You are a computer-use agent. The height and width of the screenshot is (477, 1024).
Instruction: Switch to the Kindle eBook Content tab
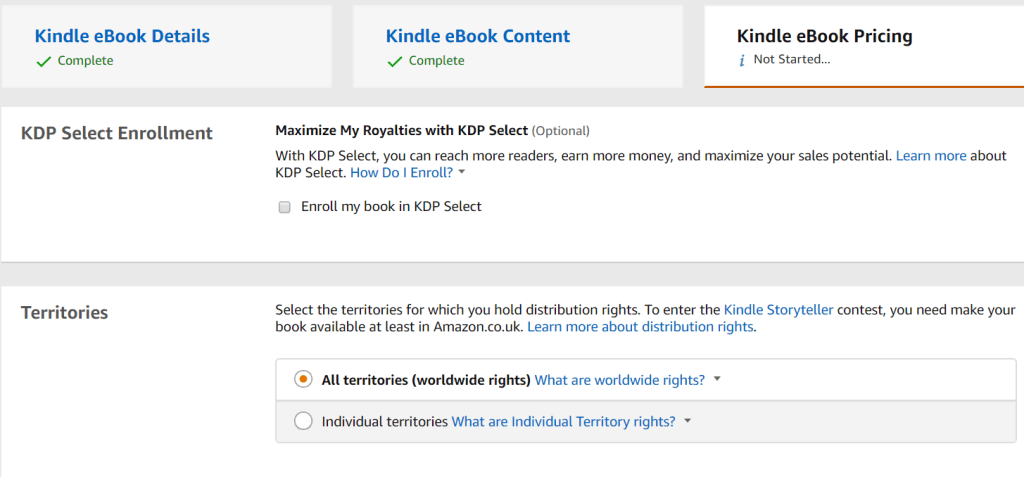coord(478,36)
